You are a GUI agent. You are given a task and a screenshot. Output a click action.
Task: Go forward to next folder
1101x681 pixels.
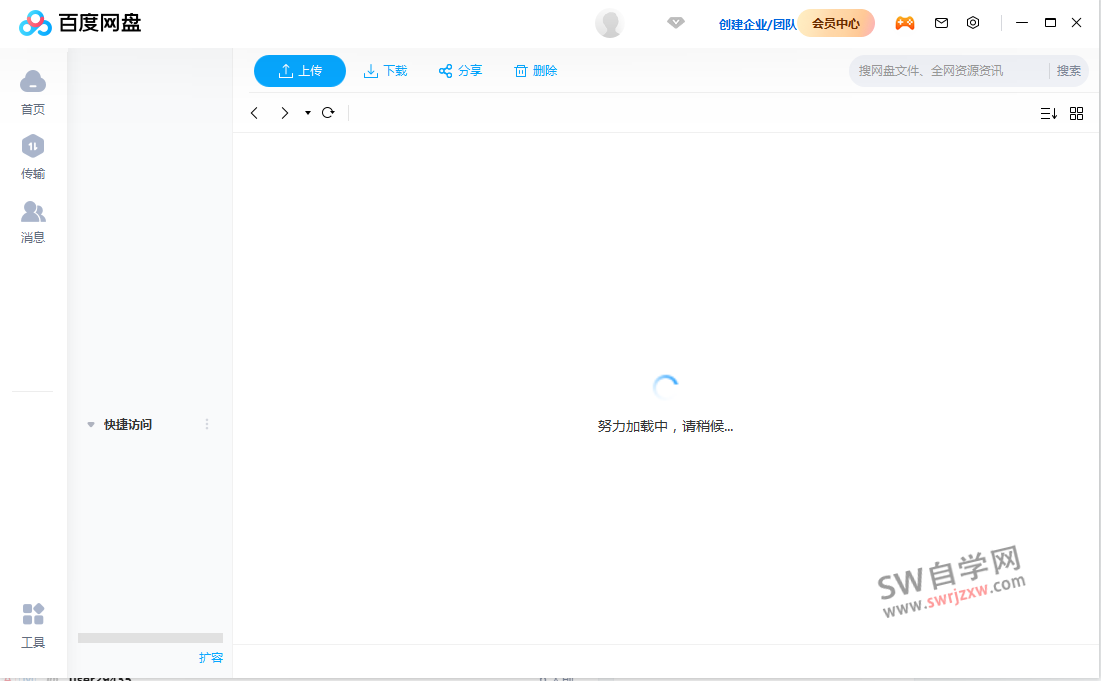(x=284, y=113)
